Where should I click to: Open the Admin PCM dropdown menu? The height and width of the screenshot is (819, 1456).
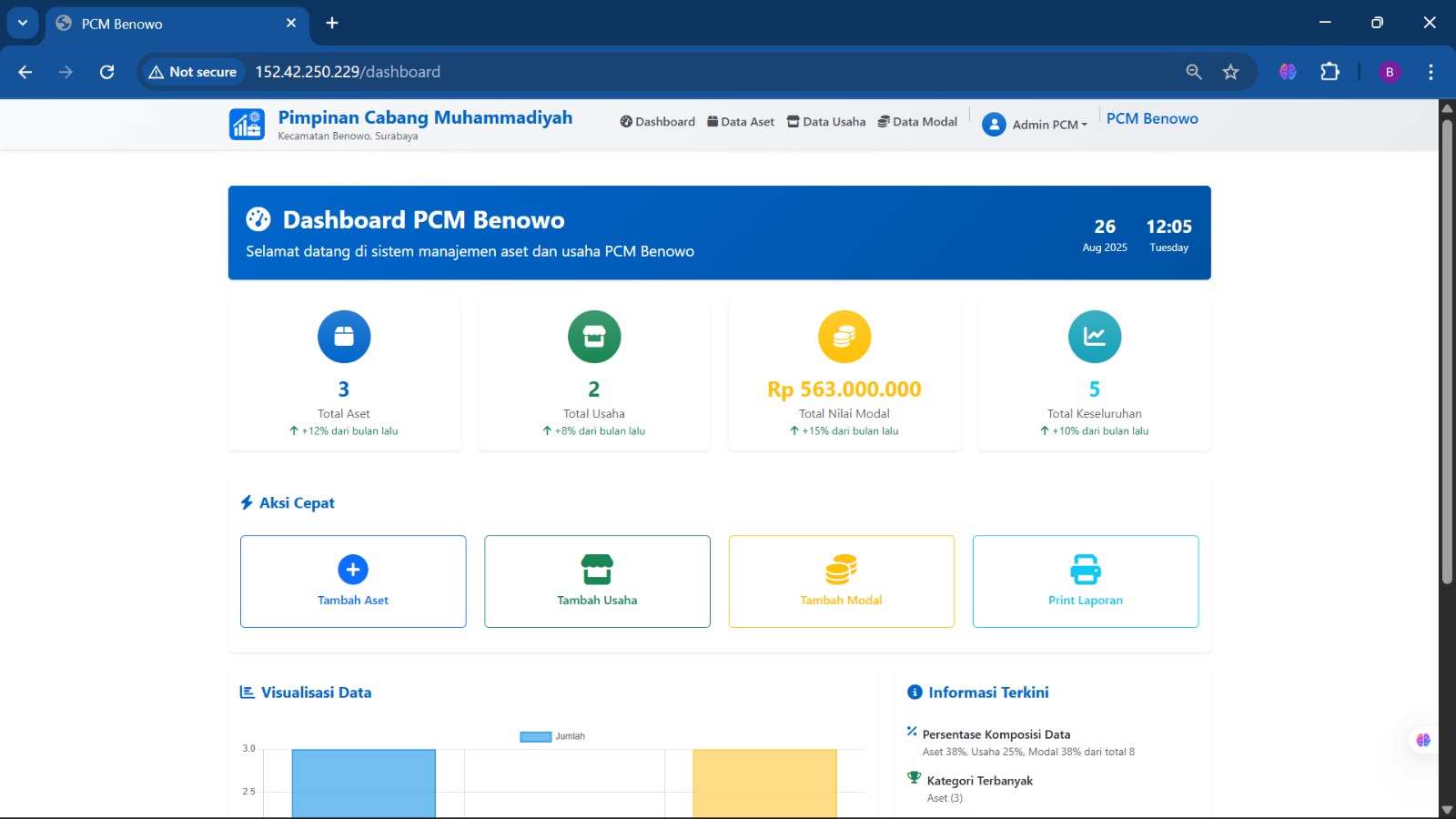tap(1049, 125)
